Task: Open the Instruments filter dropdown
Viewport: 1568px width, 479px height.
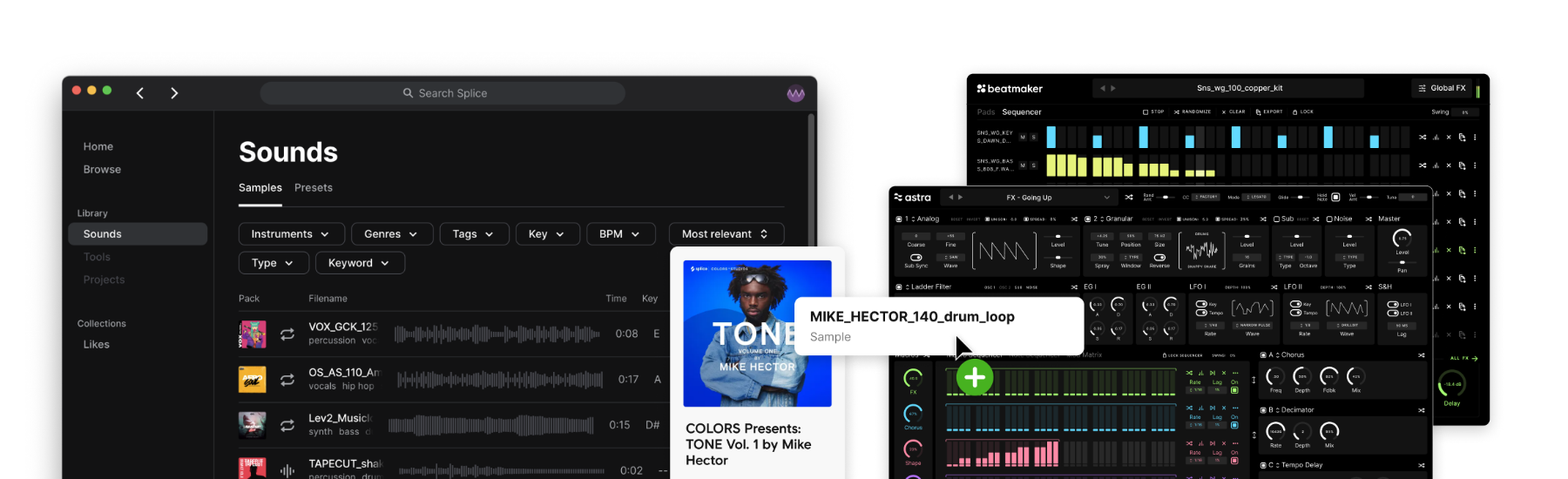Action: 291,234
